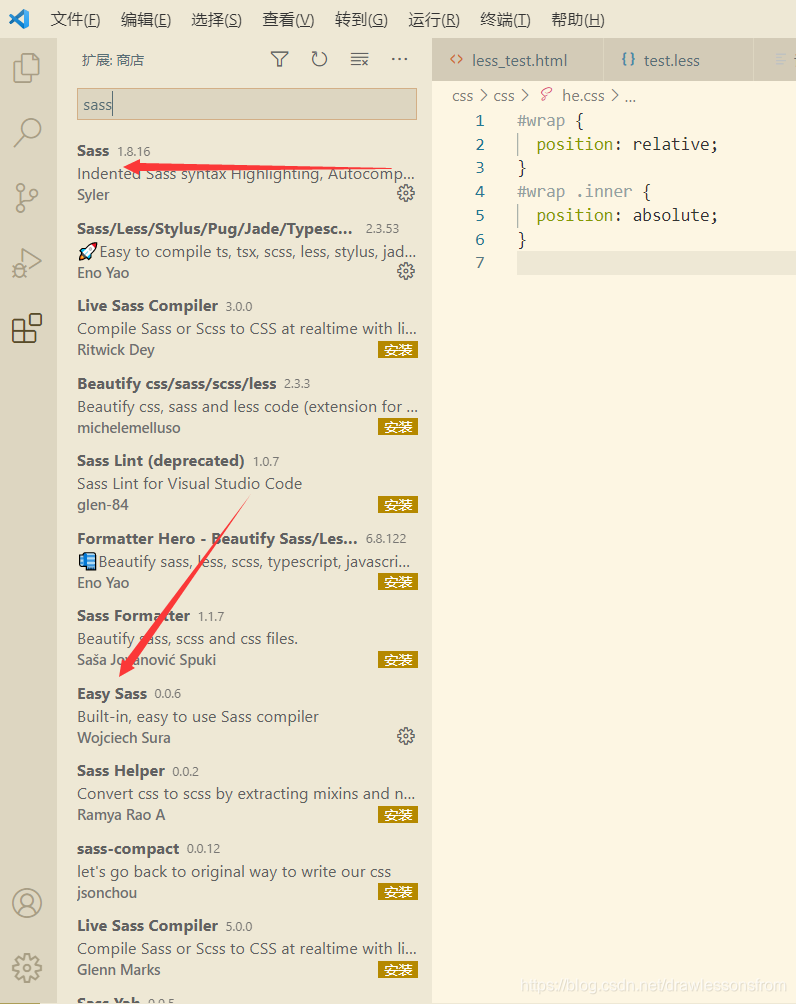796x1004 pixels.
Task: Click the rocket icon in Eno Yao description
Action: tap(87, 252)
